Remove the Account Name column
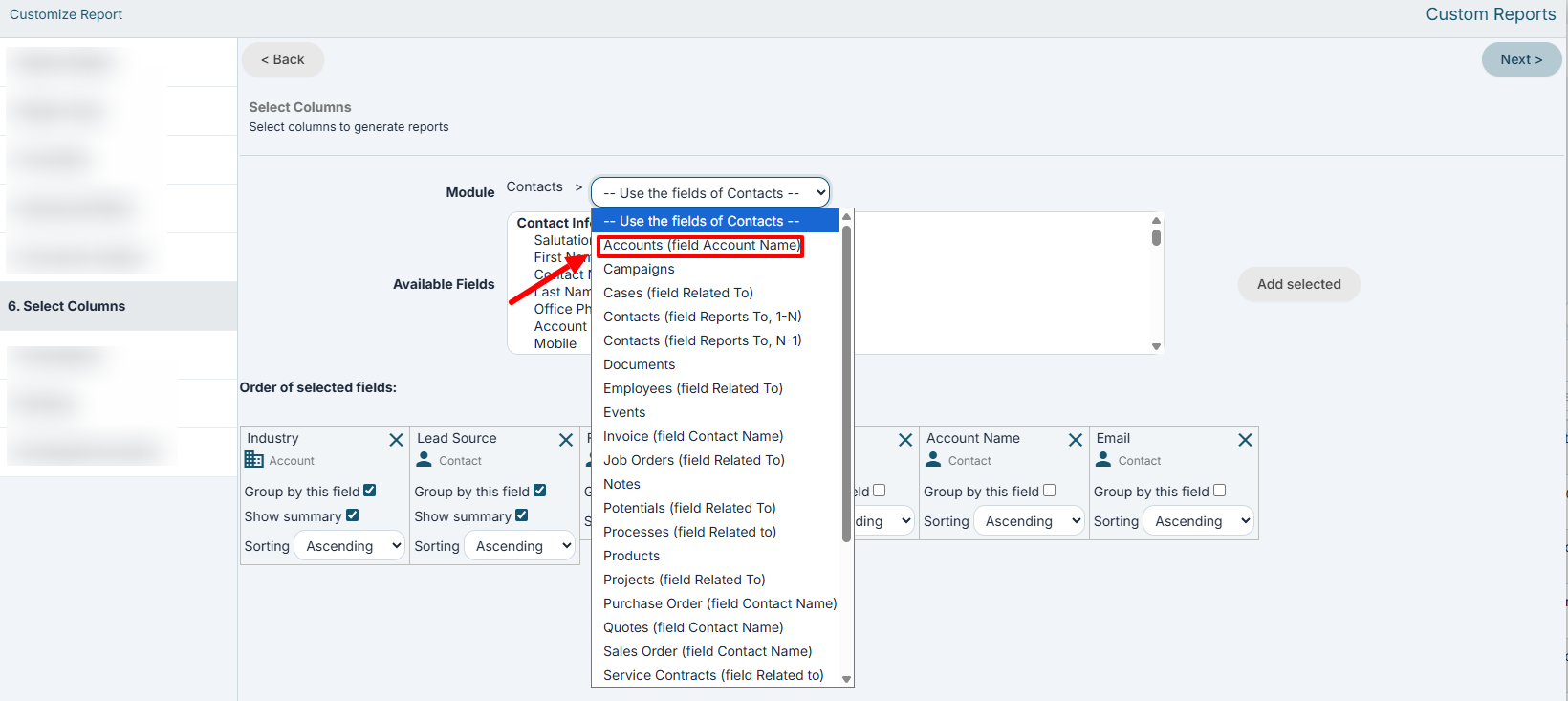The height and width of the screenshot is (701, 1568). (x=1076, y=440)
